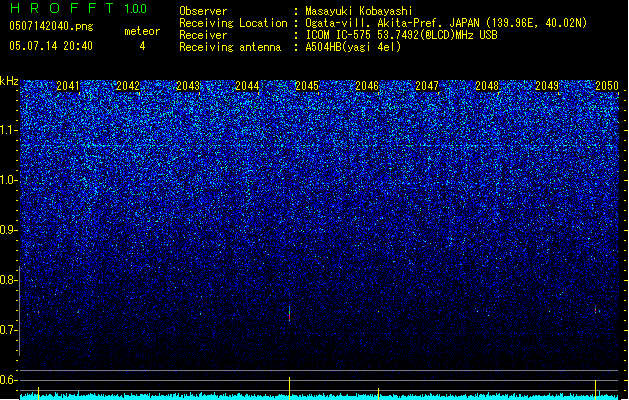Click the 2044 time marker
629x400 pixels.
click(247, 86)
